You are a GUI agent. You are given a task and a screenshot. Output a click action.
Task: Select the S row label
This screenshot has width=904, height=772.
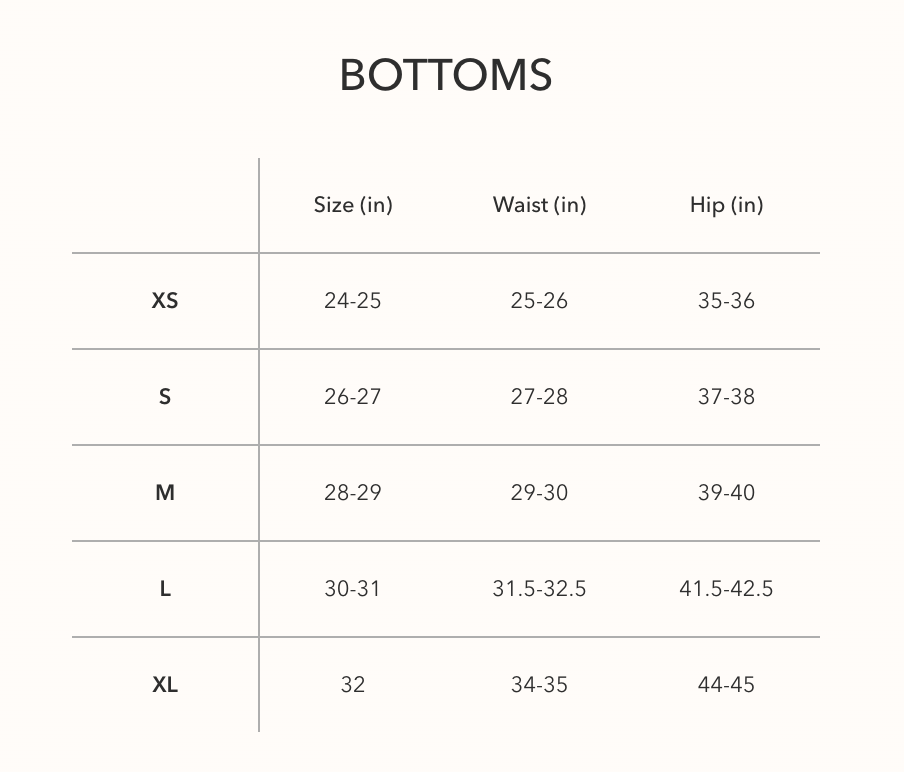(165, 396)
